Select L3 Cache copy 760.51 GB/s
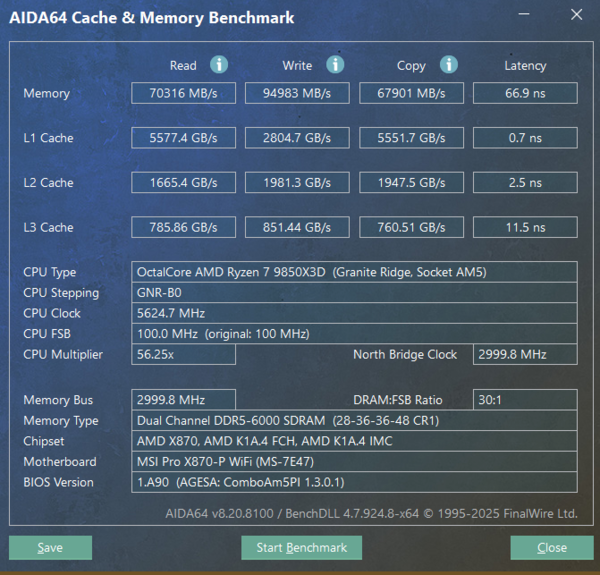This screenshot has height=575, width=600. point(411,227)
